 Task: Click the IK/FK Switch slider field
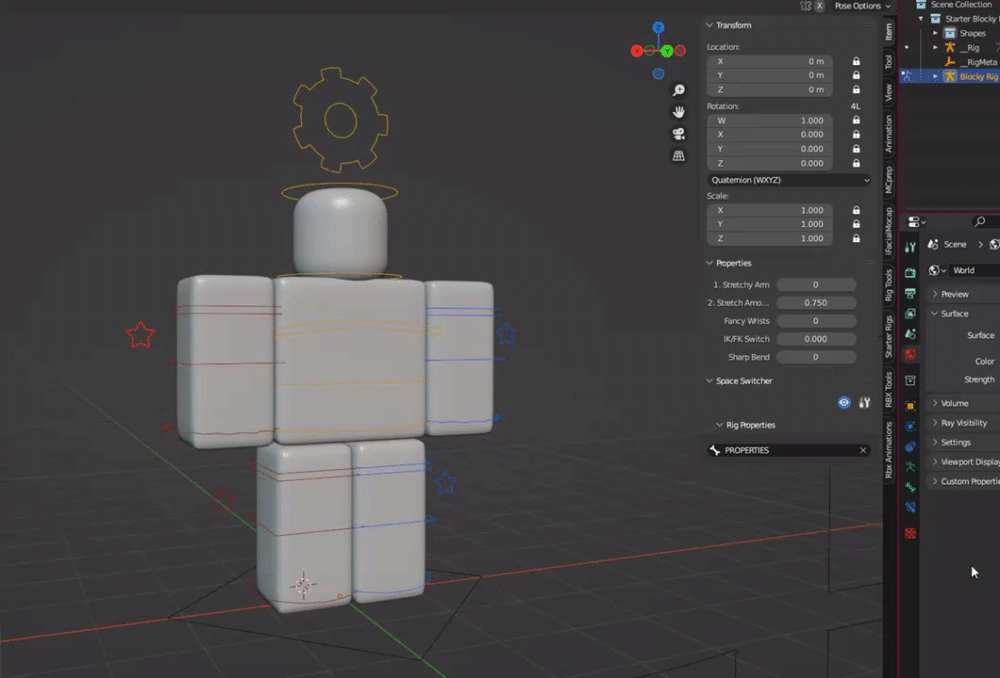pyautogui.click(x=816, y=339)
